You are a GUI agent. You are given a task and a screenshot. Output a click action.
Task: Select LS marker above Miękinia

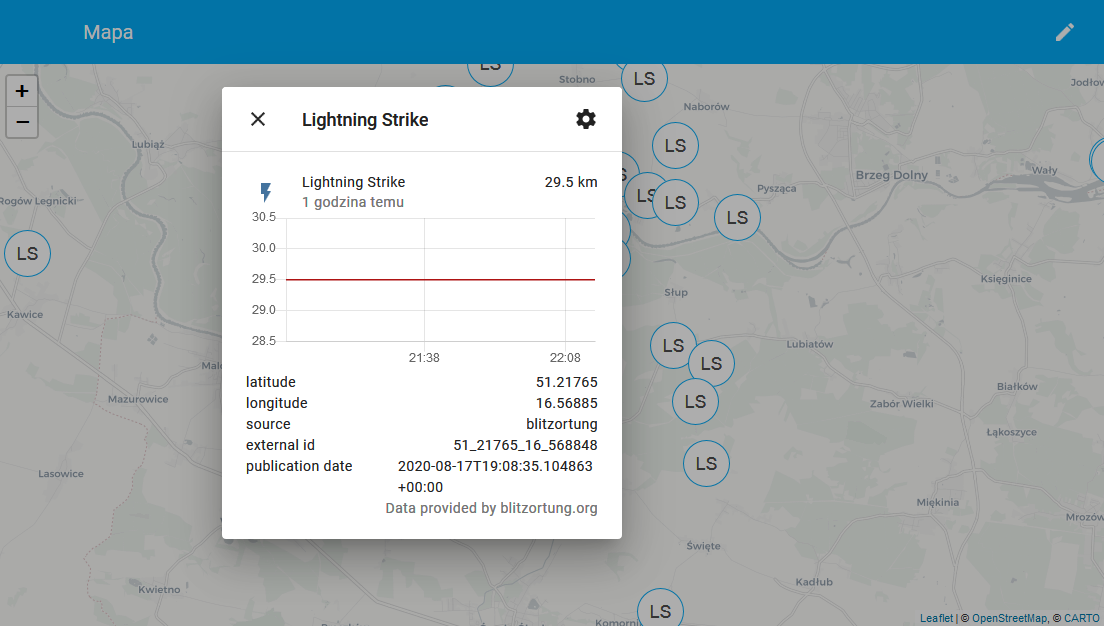[707, 464]
